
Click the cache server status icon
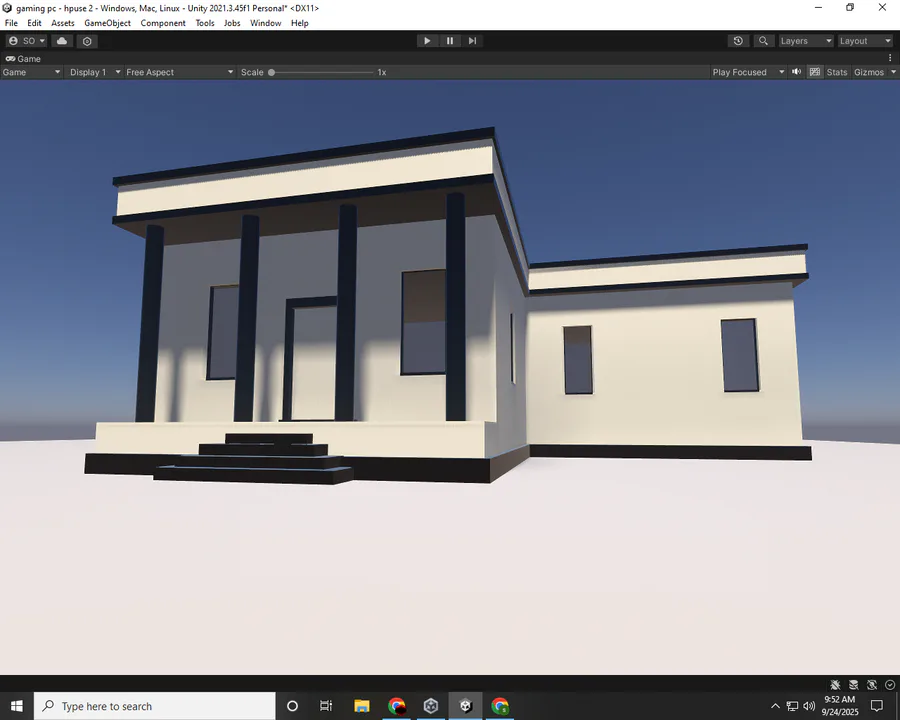(854, 684)
